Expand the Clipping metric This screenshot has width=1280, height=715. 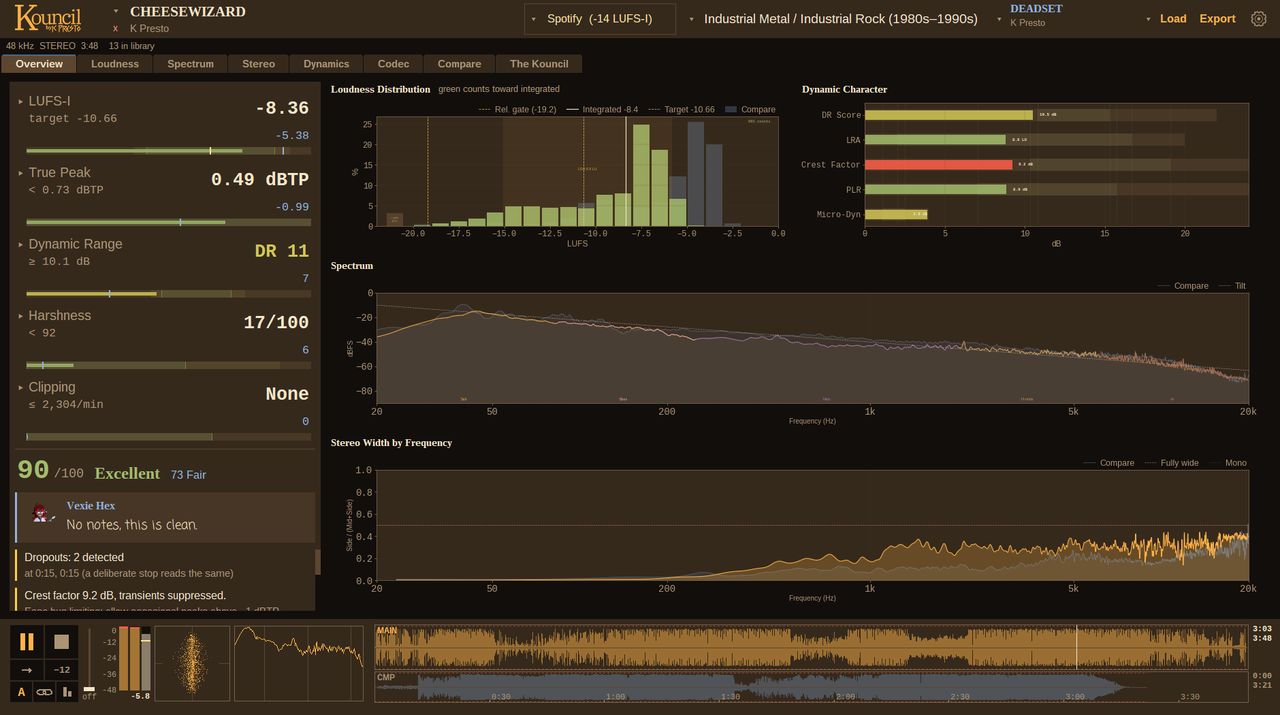[x=20, y=387]
